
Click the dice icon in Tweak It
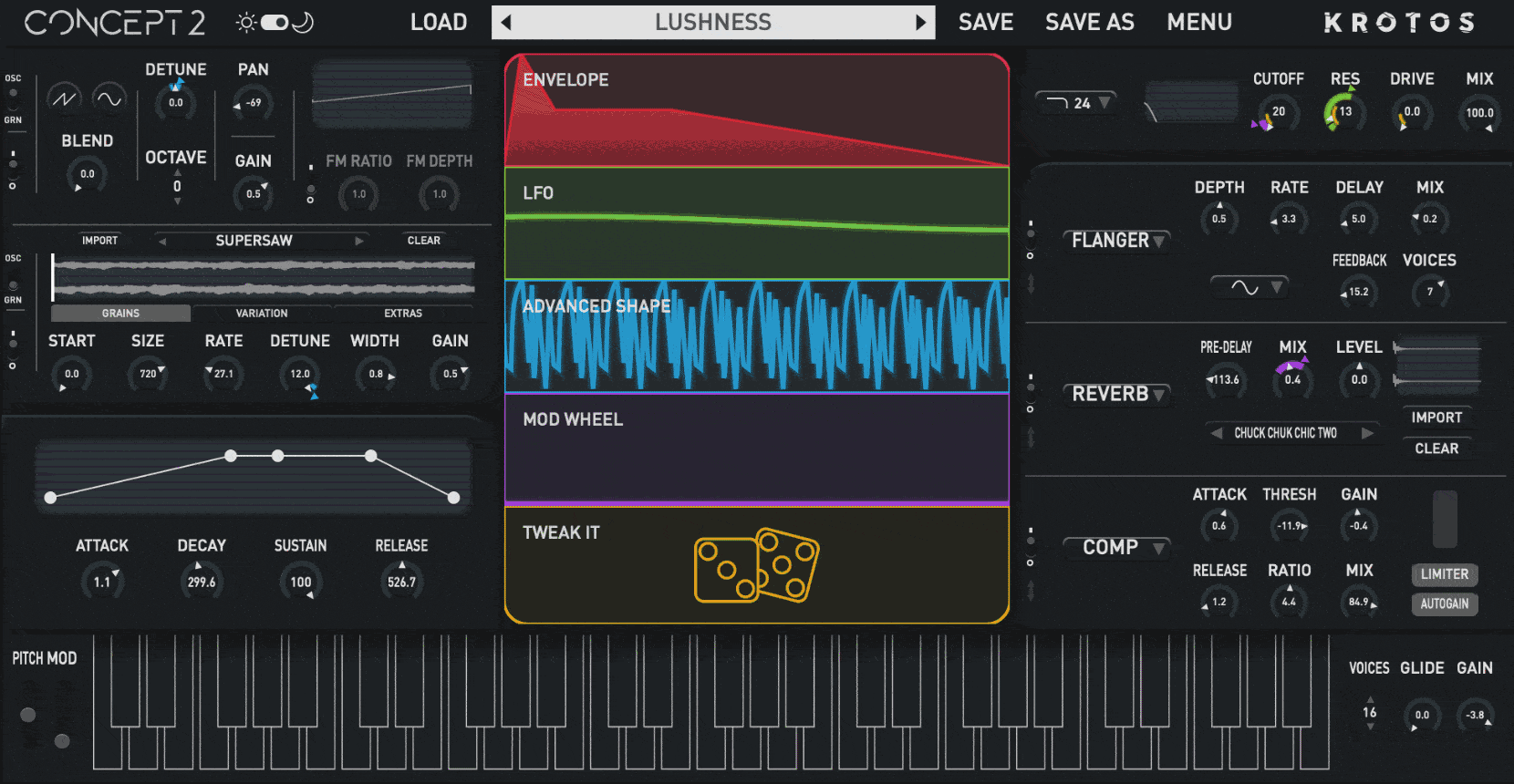(x=756, y=565)
